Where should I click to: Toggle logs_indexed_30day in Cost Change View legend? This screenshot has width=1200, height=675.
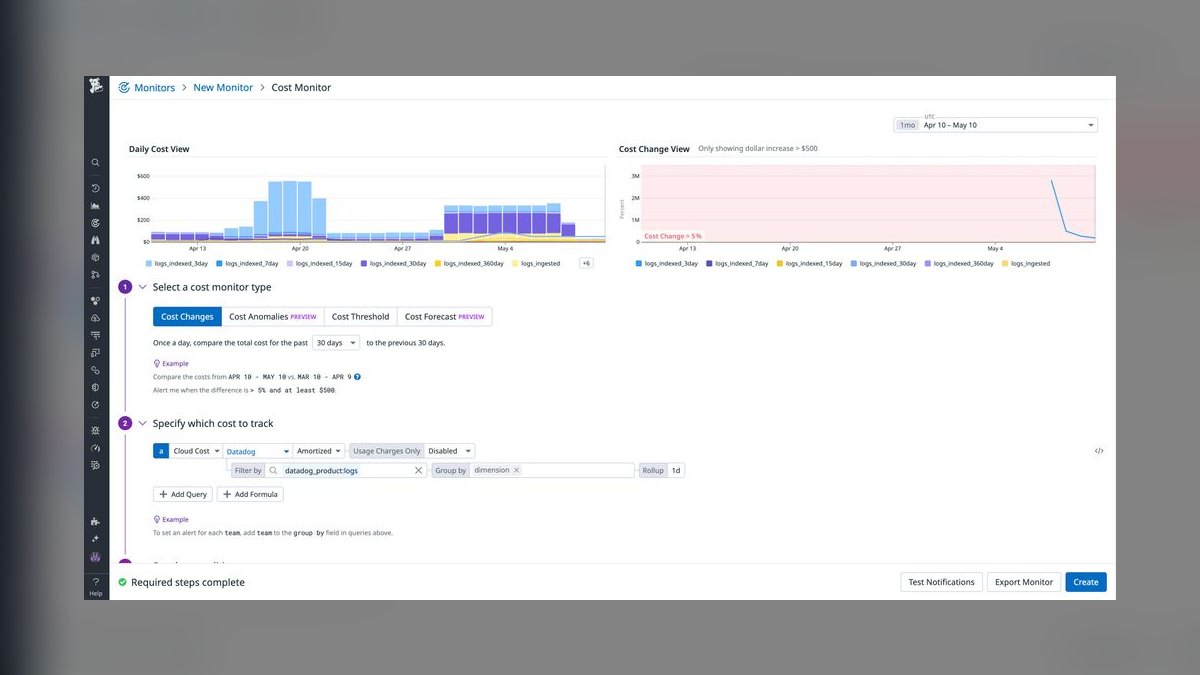pyautogui.click(x=884, y=263)
